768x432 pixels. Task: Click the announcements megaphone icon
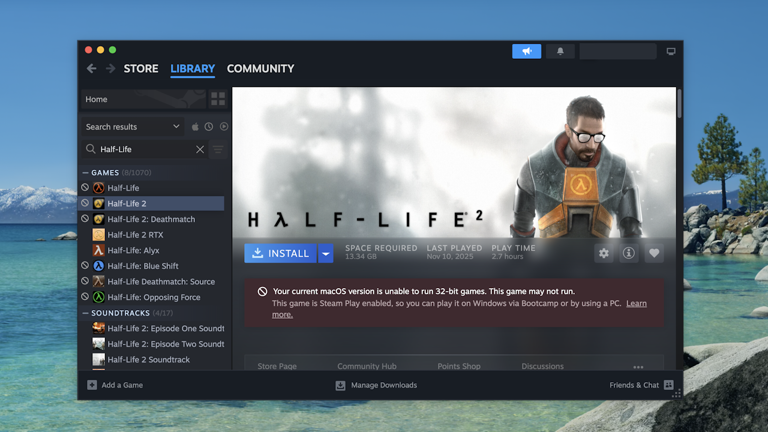526,51
